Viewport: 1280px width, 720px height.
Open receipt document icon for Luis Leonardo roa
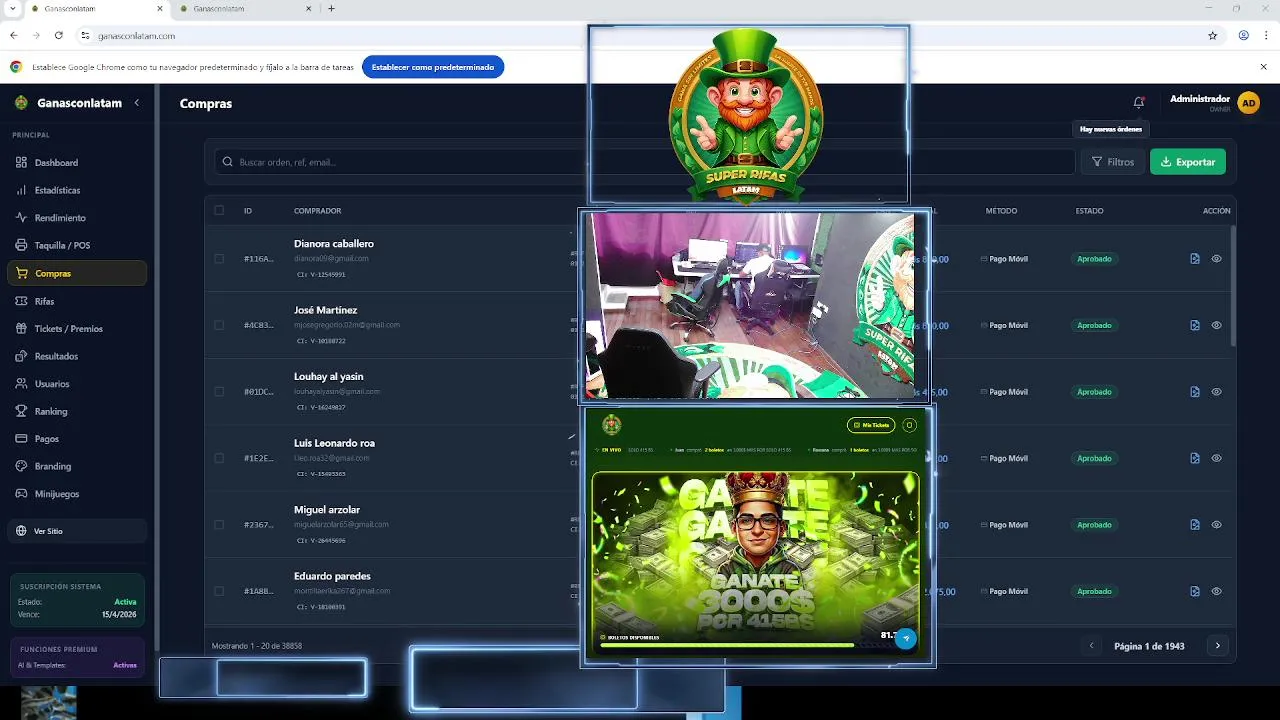(1195, 458)
